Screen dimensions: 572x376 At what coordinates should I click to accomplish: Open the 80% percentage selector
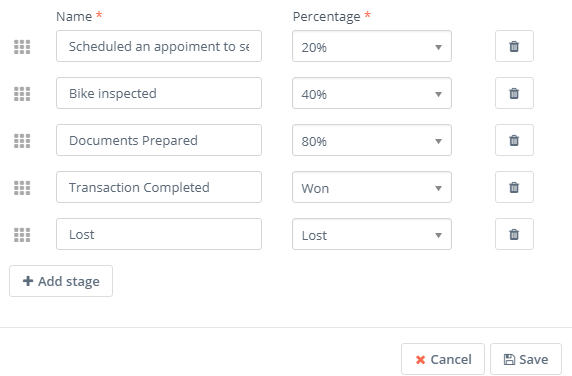372,140
